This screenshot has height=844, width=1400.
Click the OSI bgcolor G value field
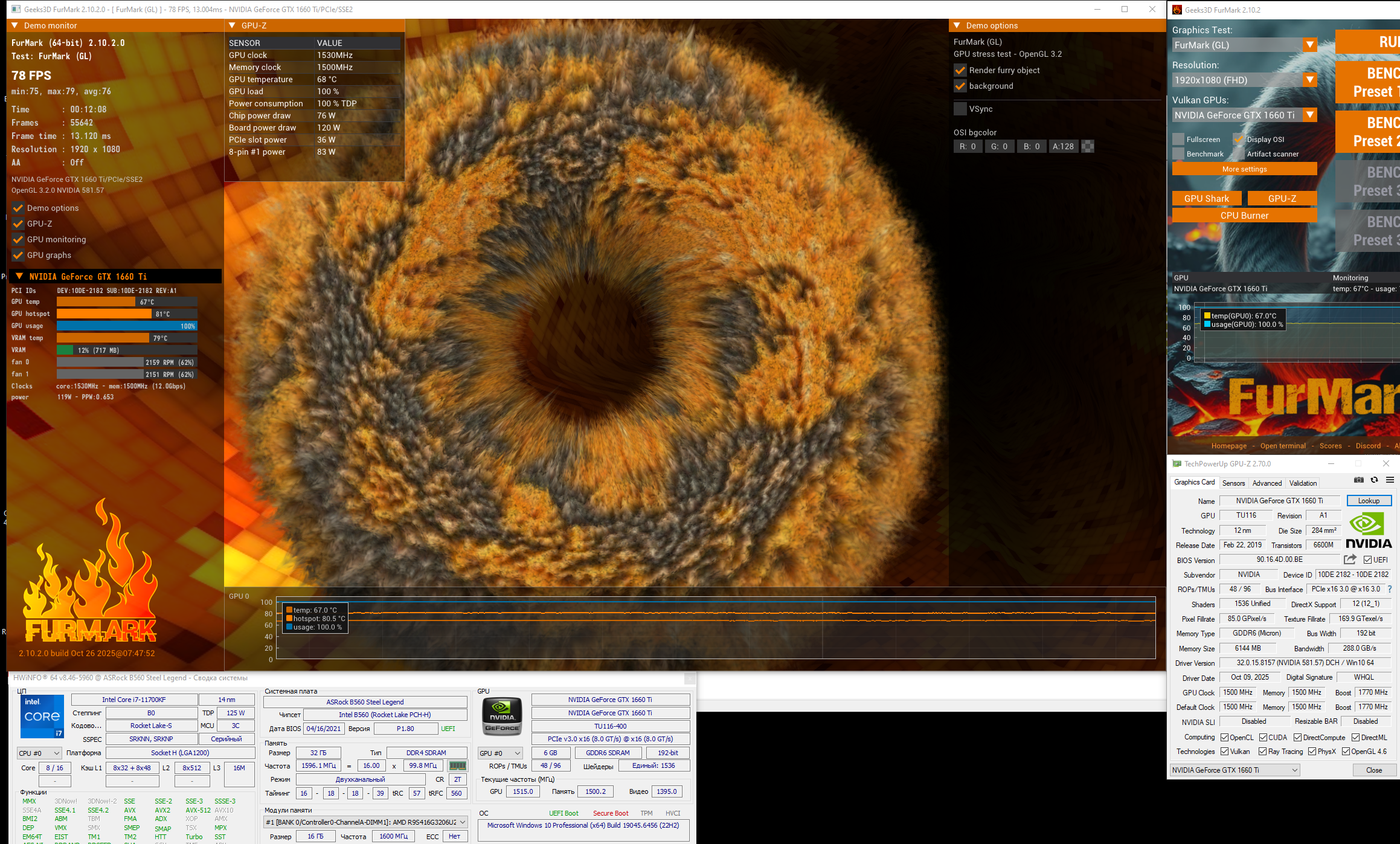click(999, 147)
